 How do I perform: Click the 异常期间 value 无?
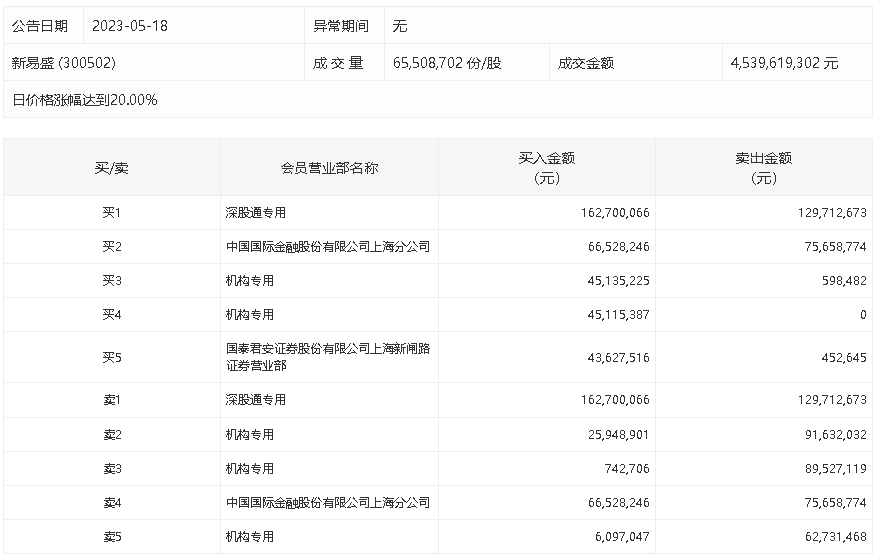point(400,26)
